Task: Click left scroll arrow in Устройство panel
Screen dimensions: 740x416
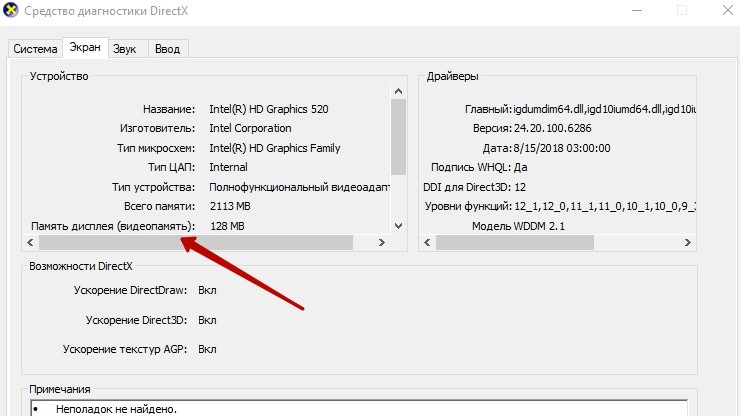Action: (30, 242)
